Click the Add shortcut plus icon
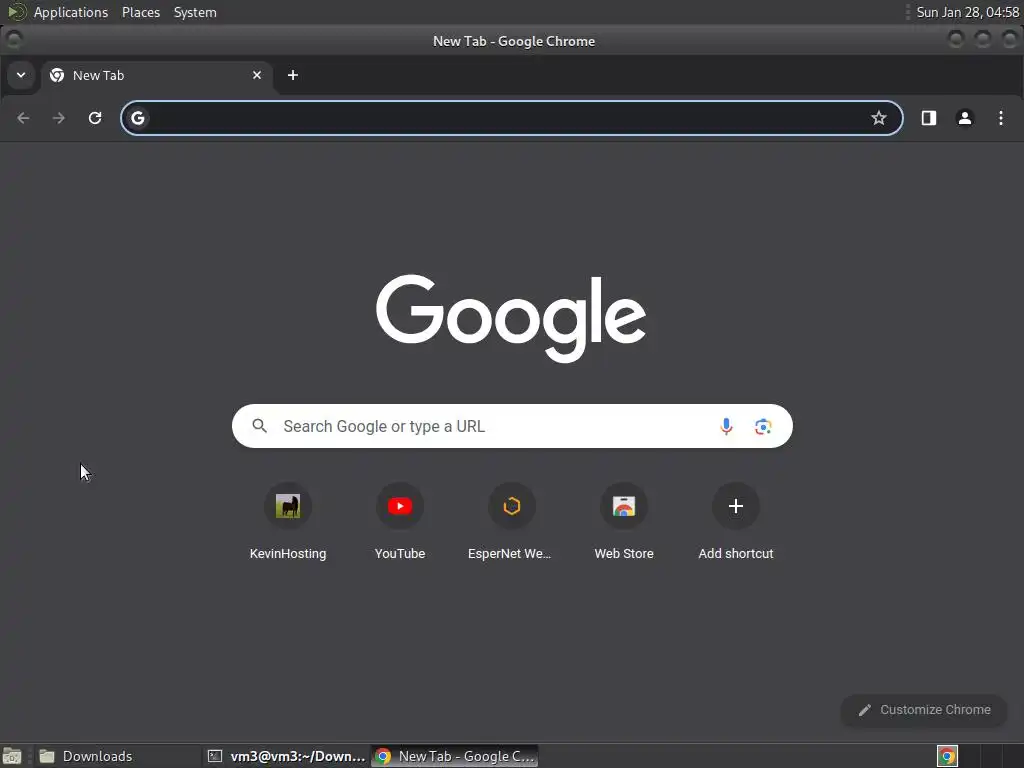The image size is (1024, 768). pos(735,506)
